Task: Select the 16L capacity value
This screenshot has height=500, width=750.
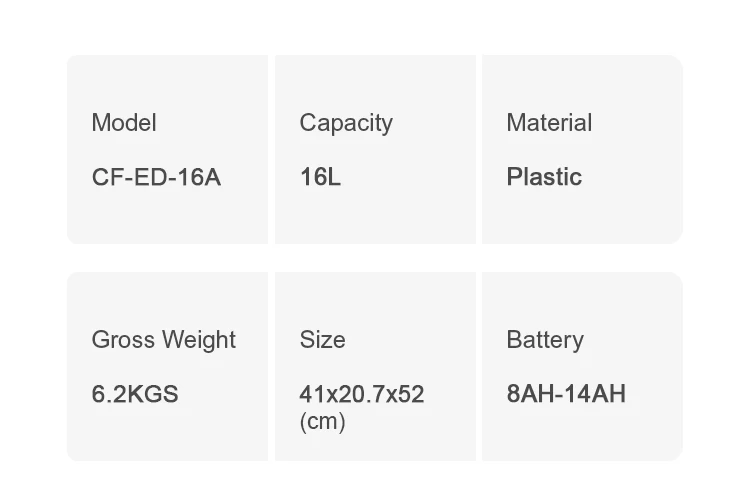Action: click(x=320, y=178)
